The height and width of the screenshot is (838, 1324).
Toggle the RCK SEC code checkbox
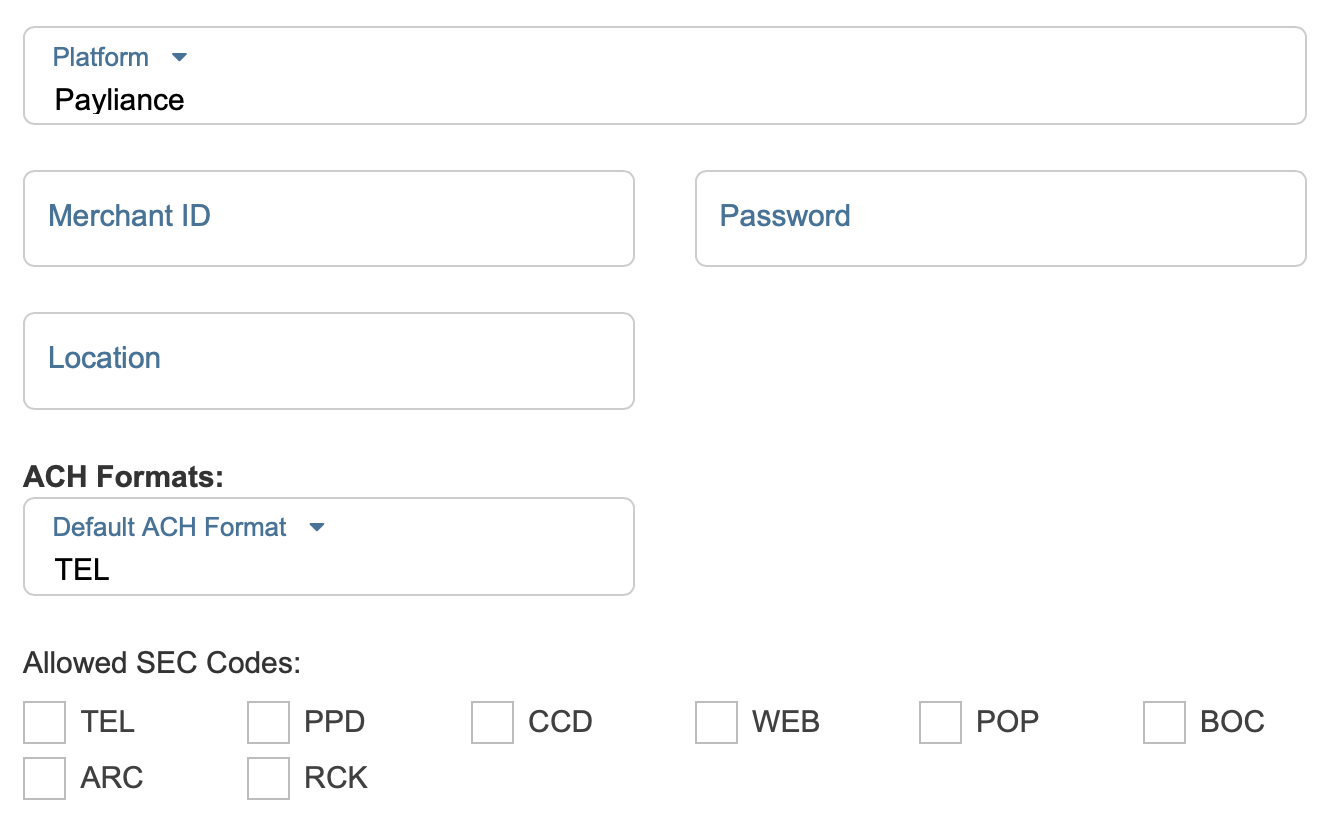click(268, 778)
